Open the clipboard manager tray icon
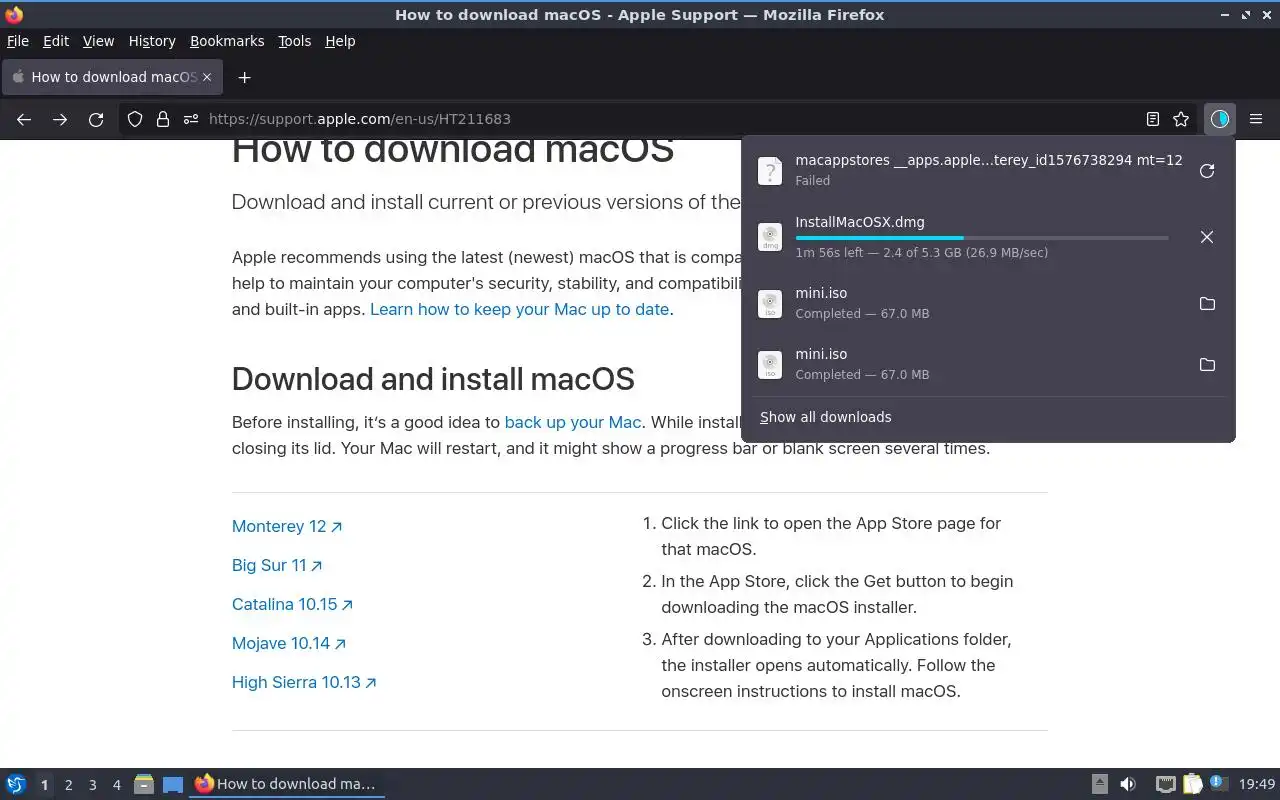 [1192, 784]
